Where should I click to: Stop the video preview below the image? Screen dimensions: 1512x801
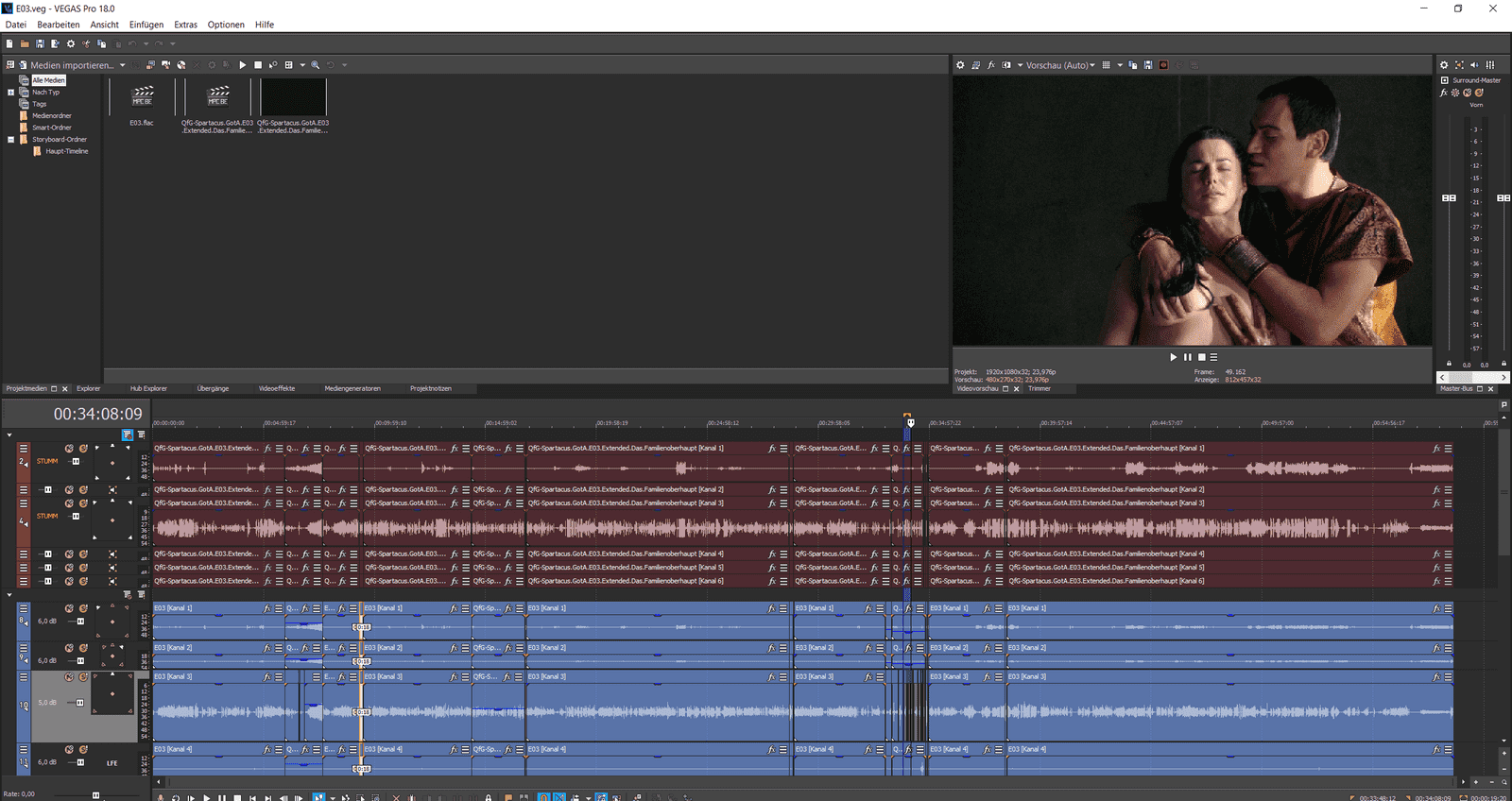tap(1201, 357)
